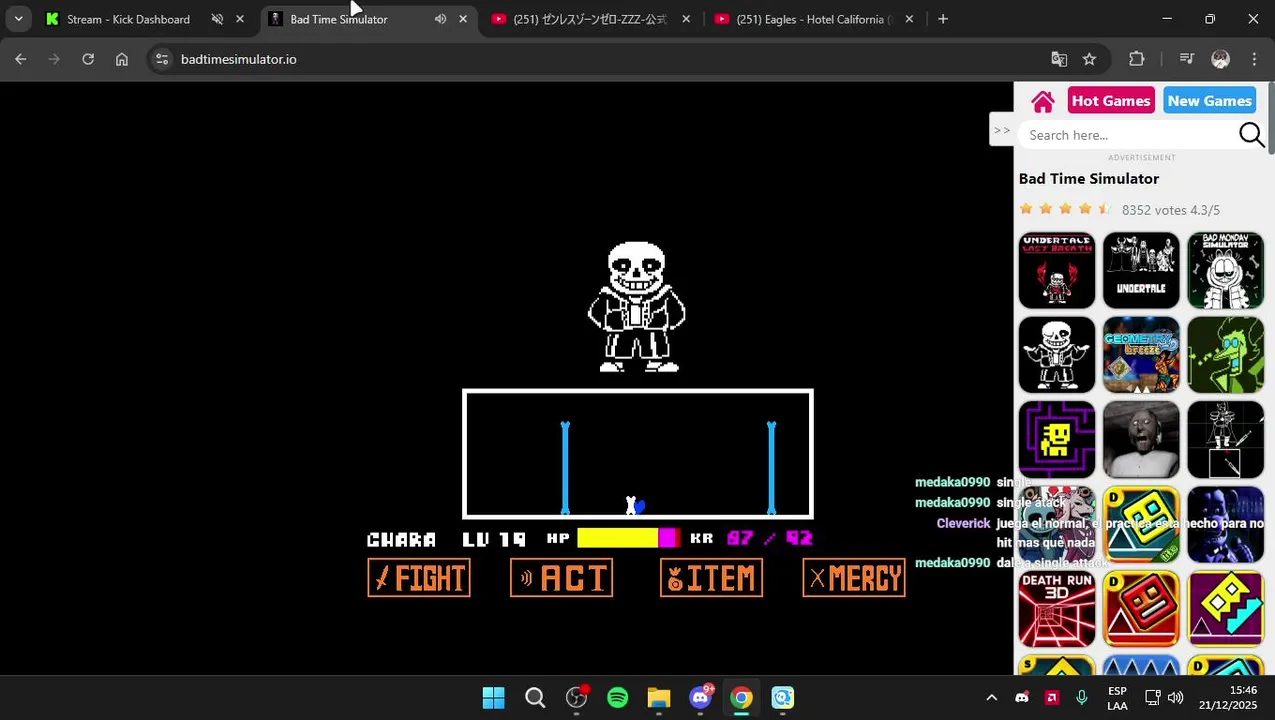The image size is (1275, 720).
Task: Click the Chrome icon in the taskbar
Action: point(741,697)
